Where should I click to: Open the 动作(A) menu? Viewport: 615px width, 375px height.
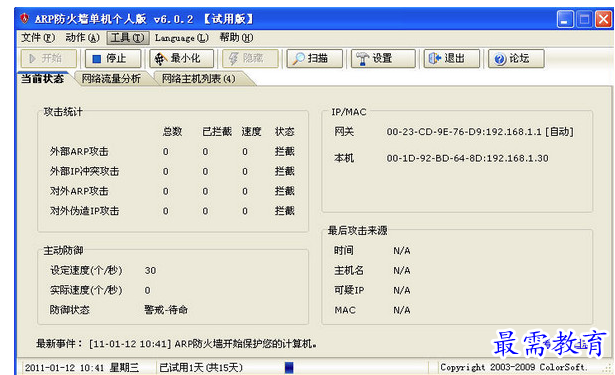click(82, 38)
